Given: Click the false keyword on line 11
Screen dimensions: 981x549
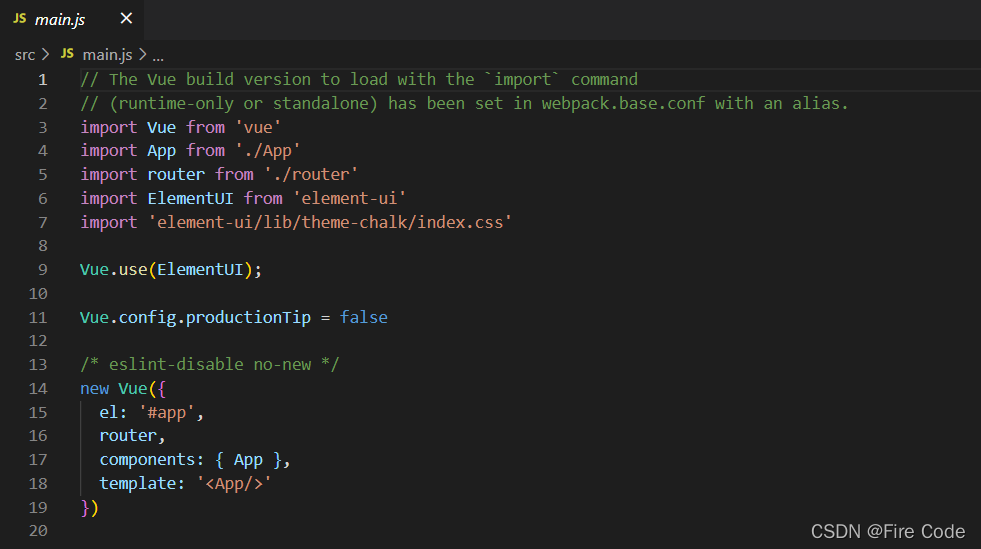Looking at the screenshot, I should (363, 317).
